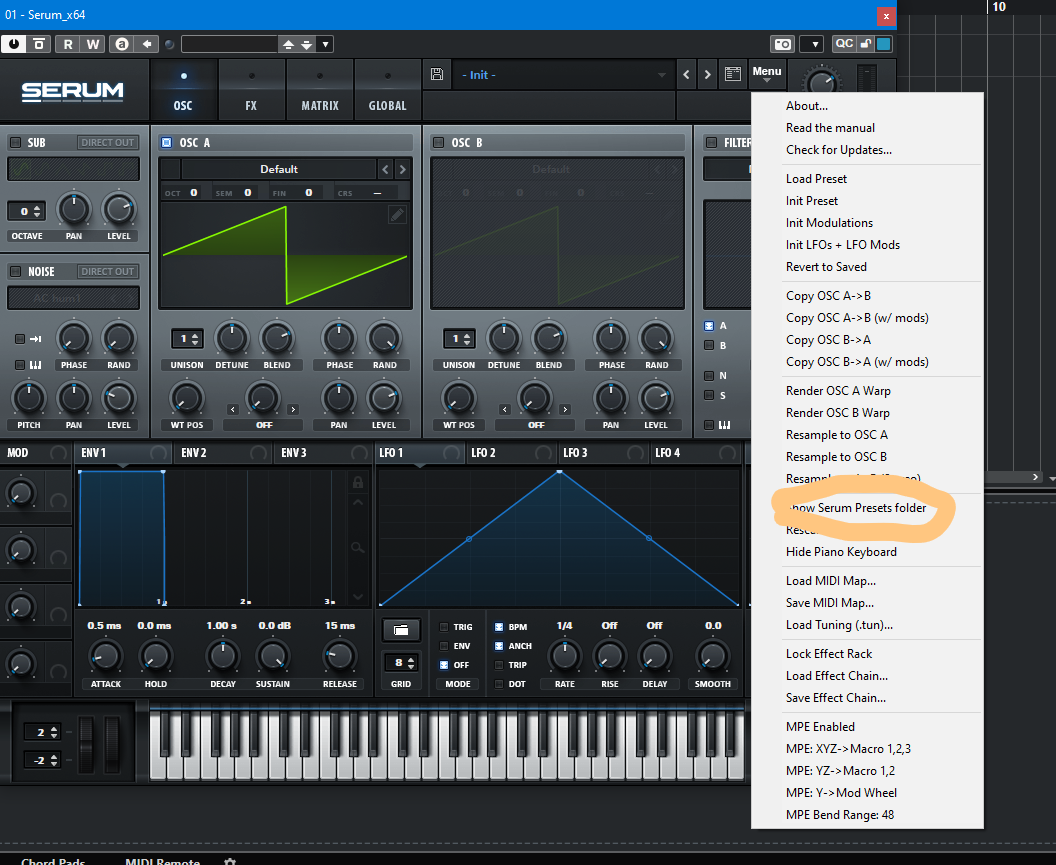Enable the SUB oscillator checkbox
The height and width of the screenshot is (865, 1056).
[15, 143]
